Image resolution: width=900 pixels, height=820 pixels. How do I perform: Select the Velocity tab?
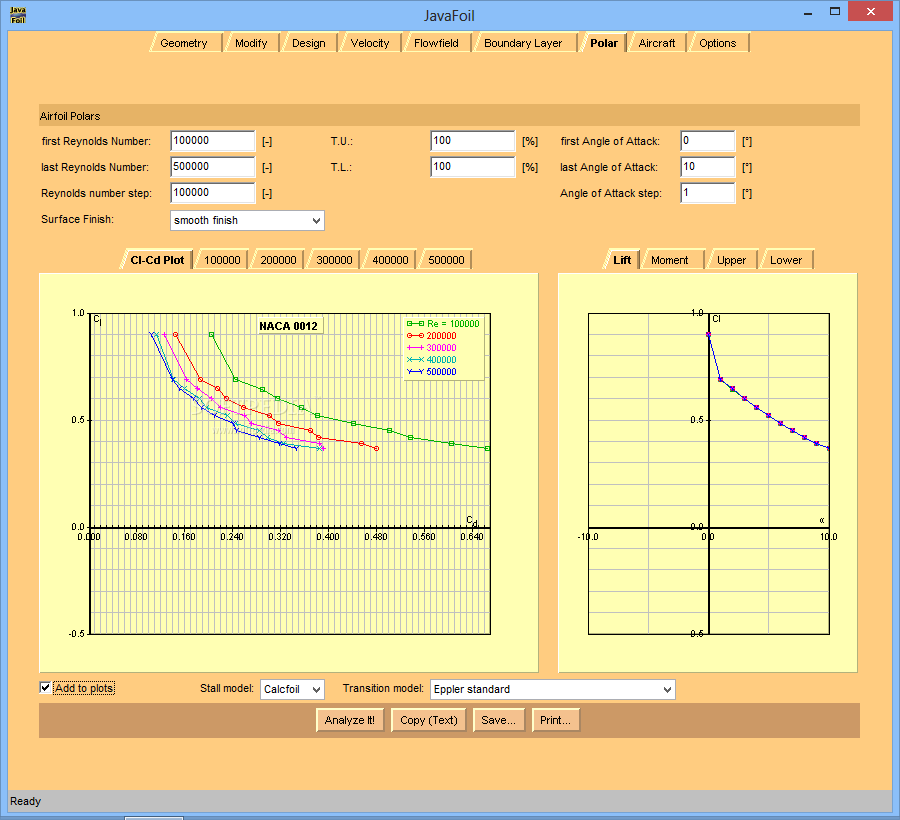[370, 43]
